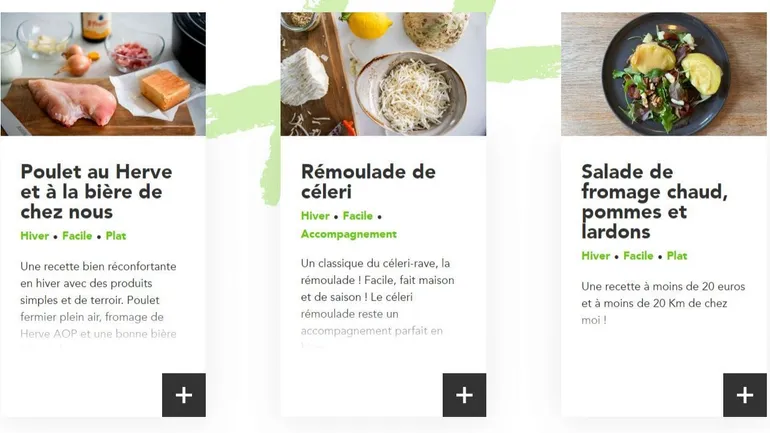
Task: Pick the Facile tag on the Rémoulade card
Action: pyautogui.click(x=358, y=216)
